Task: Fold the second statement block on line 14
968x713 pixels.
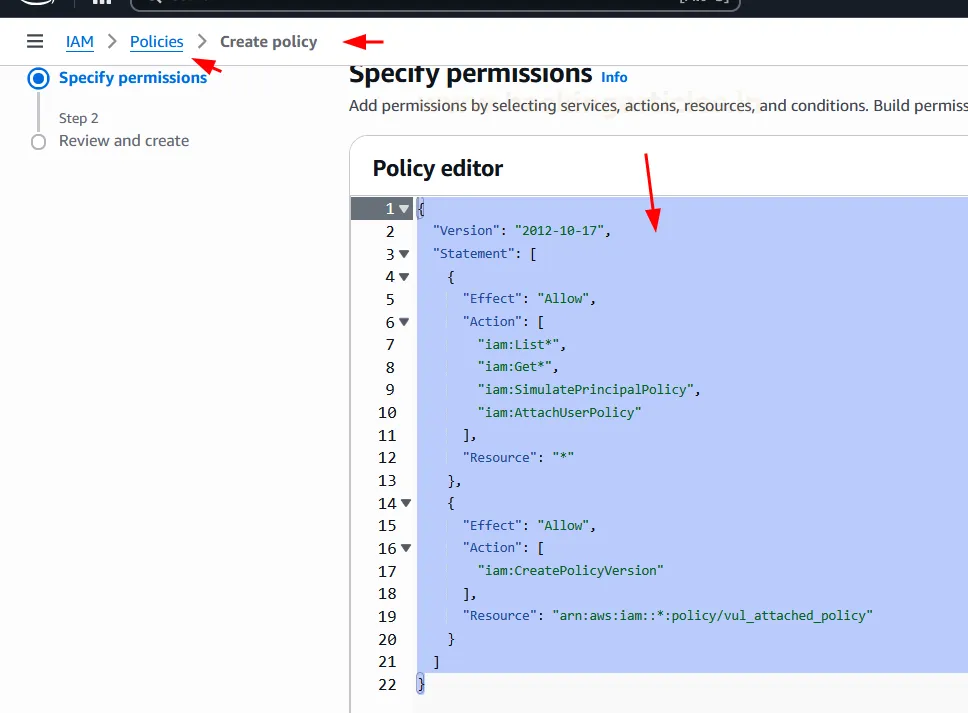Action: pyautogui.click(x=404, y=503)
